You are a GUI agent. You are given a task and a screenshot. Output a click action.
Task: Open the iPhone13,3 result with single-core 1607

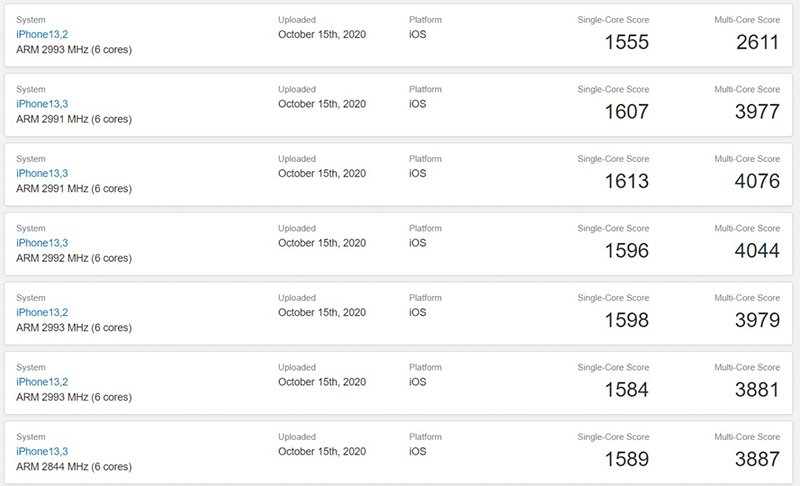point(41,103)
